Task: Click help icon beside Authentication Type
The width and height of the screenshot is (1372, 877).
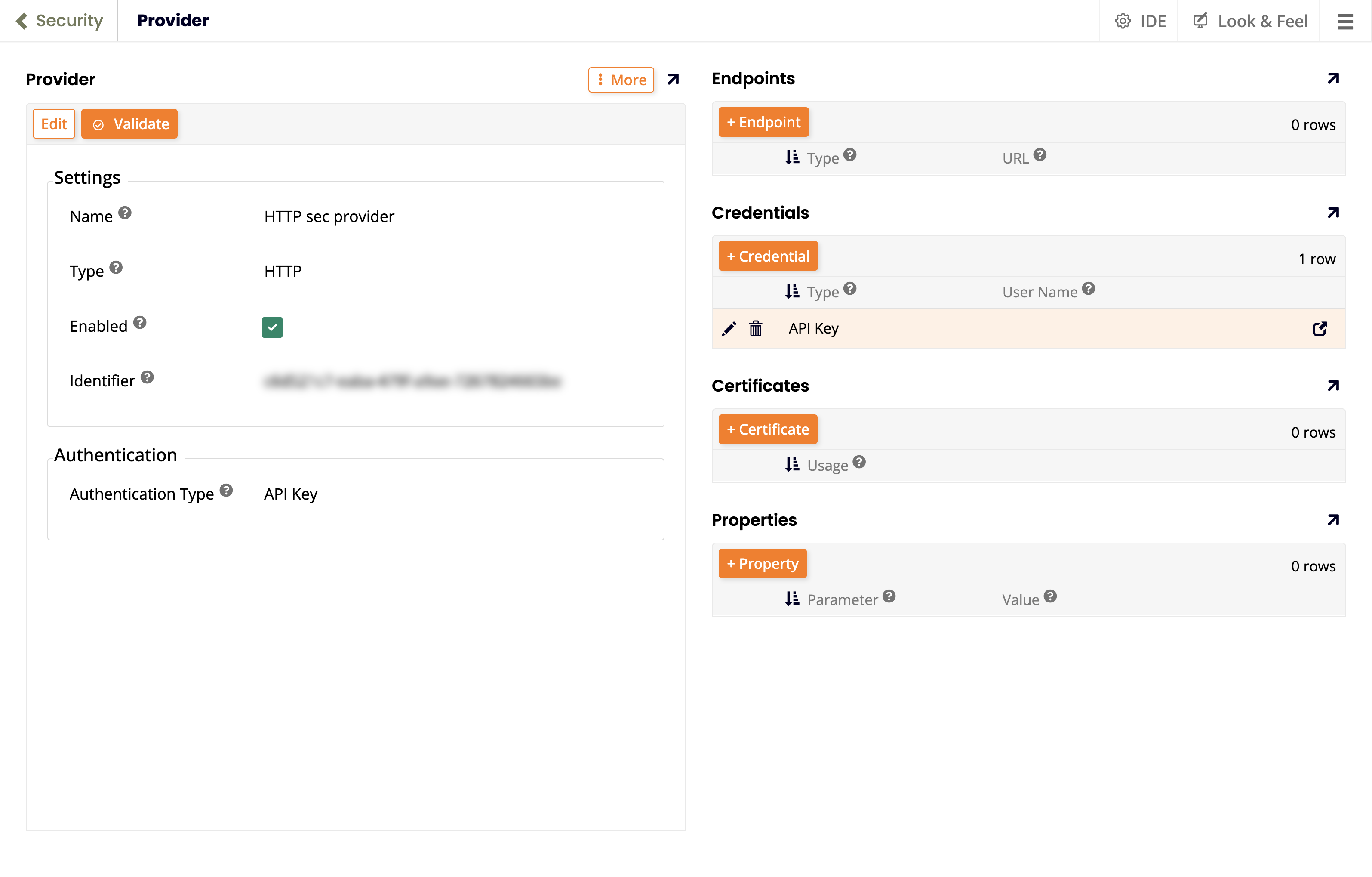Action: click(226, 491)
